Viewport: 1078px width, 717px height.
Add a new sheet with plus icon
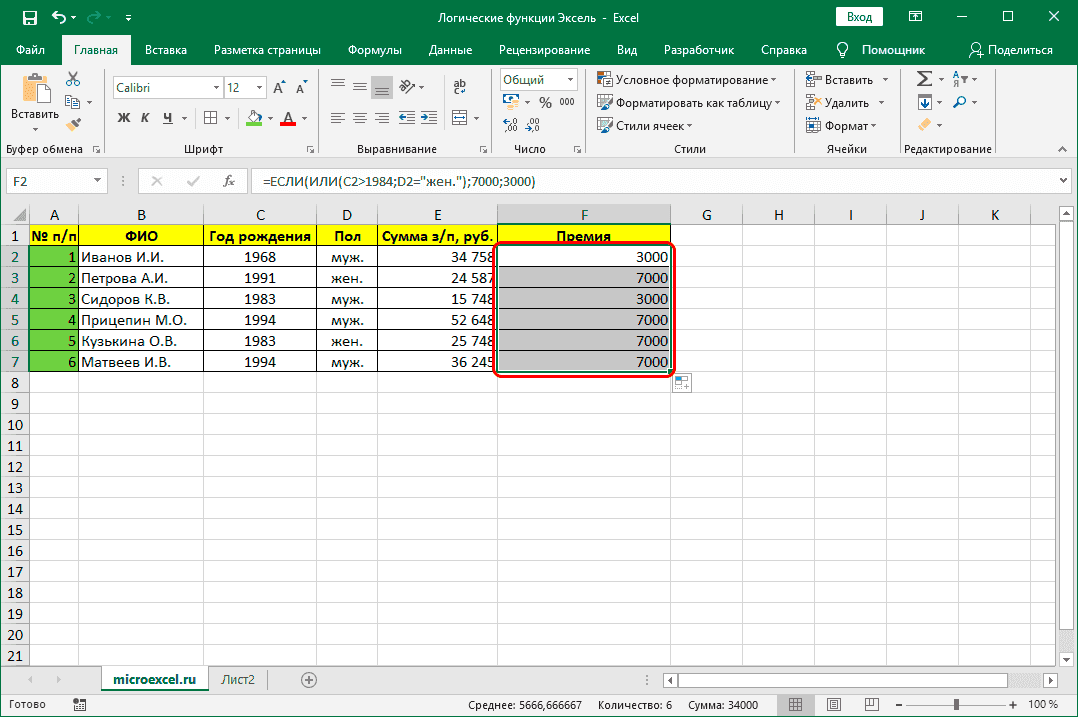point(309,680)
